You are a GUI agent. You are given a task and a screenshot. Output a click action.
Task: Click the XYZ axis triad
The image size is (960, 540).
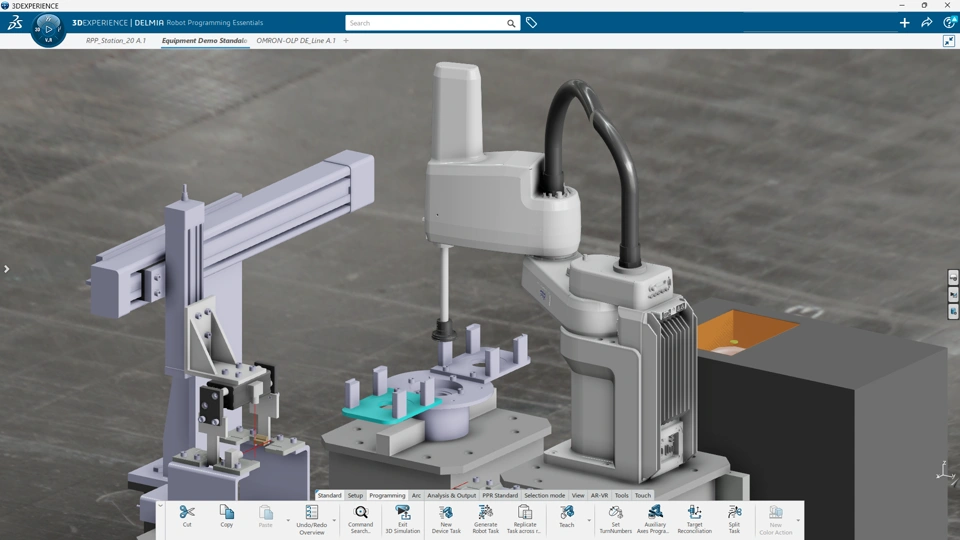click(x=945, y=470)
